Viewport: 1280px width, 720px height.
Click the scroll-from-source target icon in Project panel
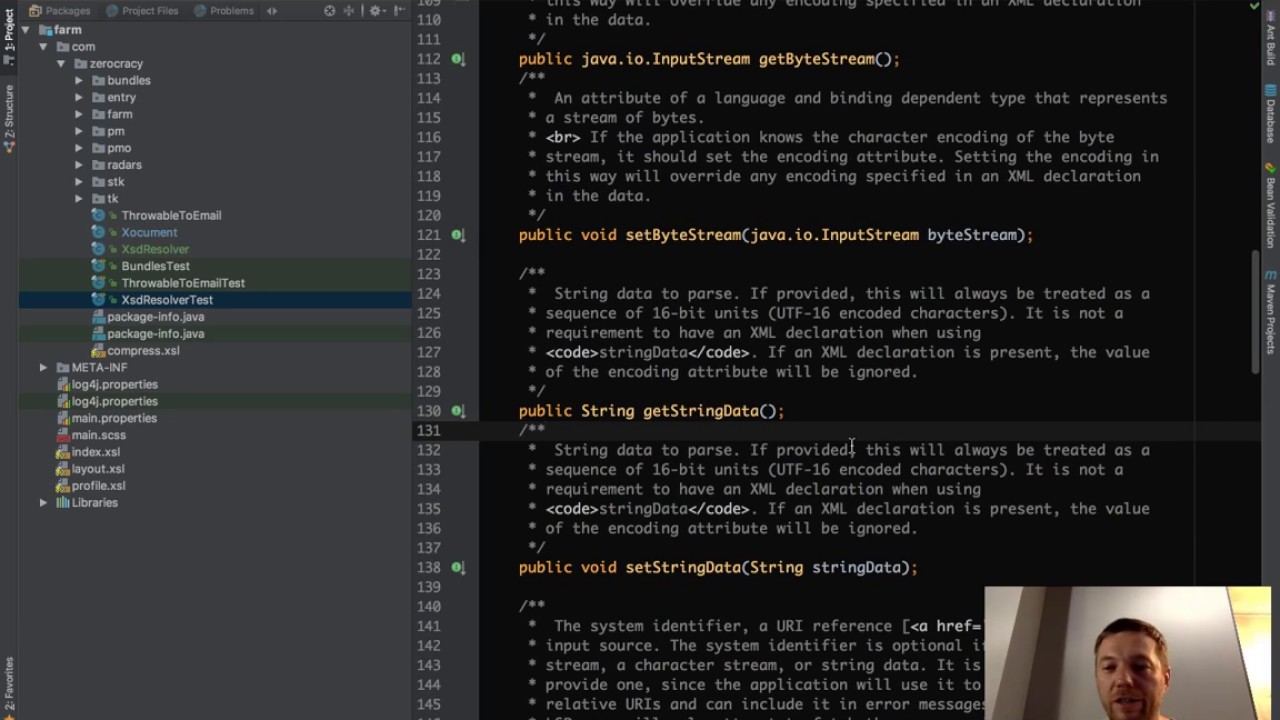(330, 10)
